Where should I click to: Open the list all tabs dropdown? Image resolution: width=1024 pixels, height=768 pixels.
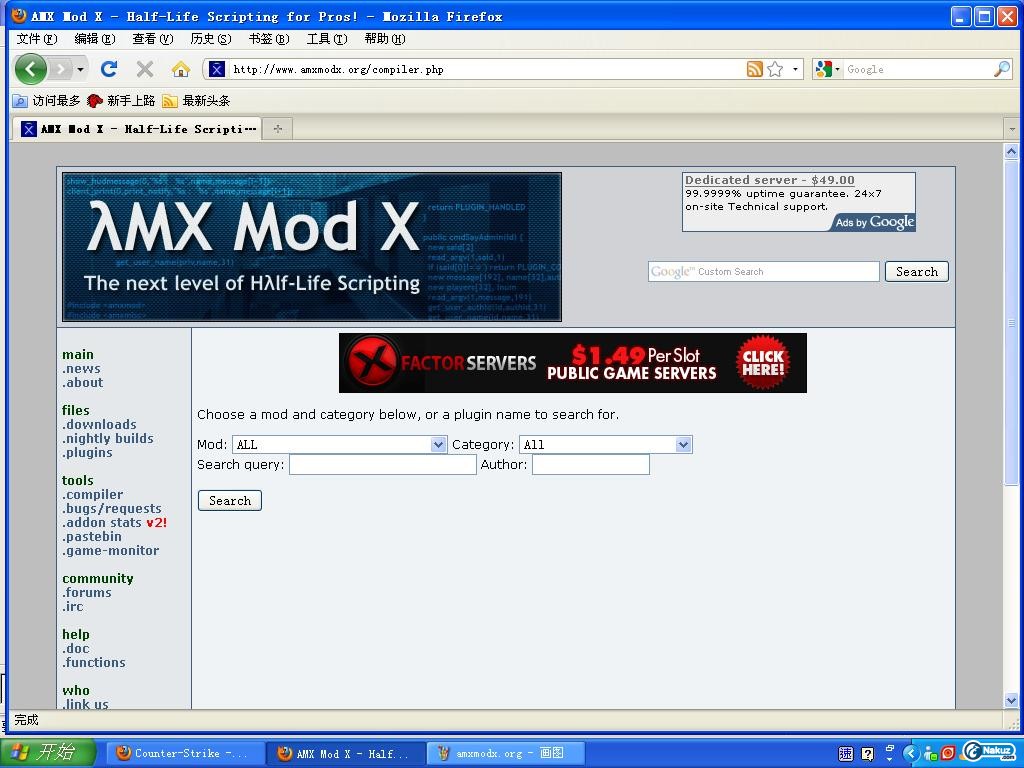(x=1012, y=129)
